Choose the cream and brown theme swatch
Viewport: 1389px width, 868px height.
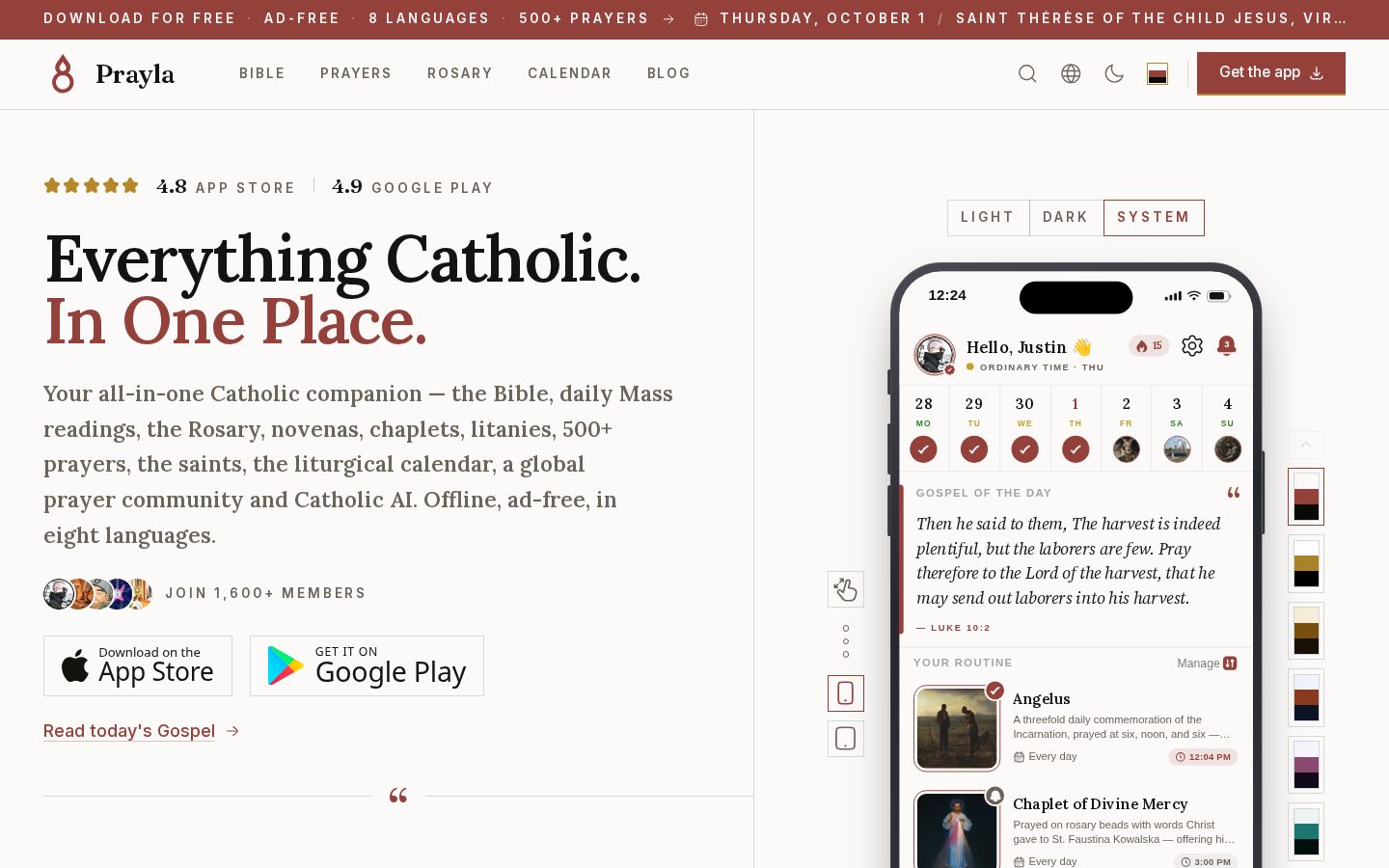[x=1306, y=631]
